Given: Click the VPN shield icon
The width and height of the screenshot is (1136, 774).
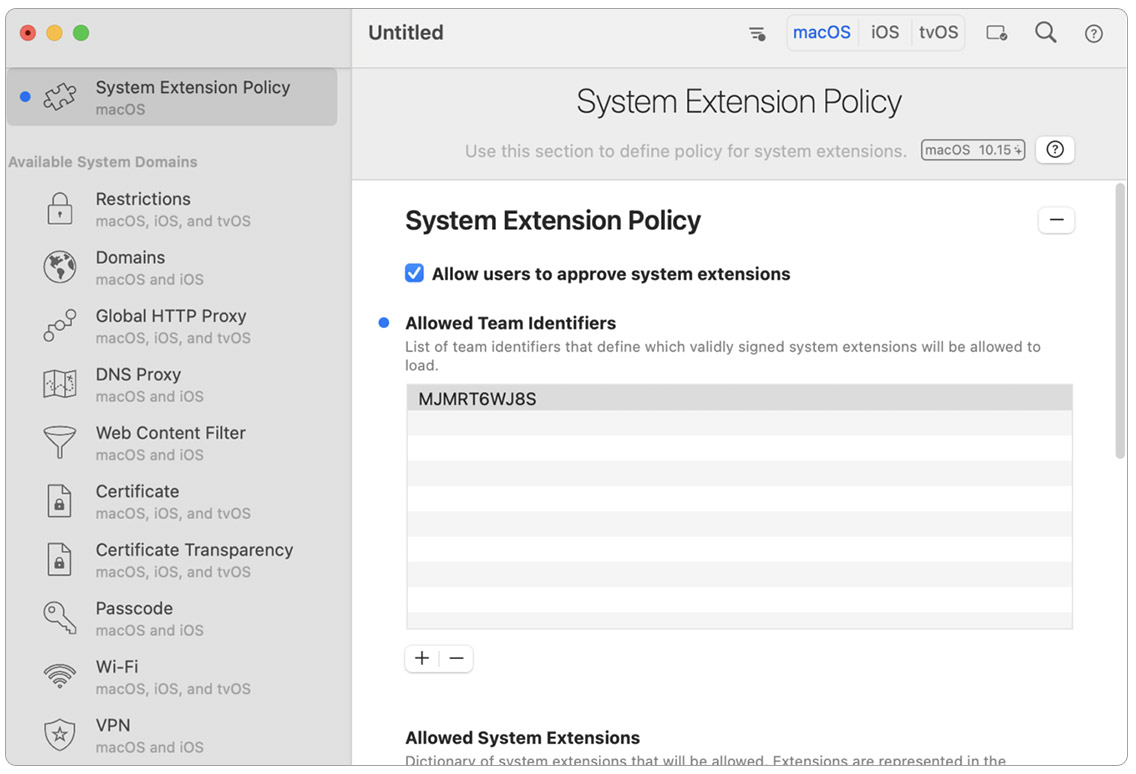Looking at the screenshot, I should [x=60, y=735].
